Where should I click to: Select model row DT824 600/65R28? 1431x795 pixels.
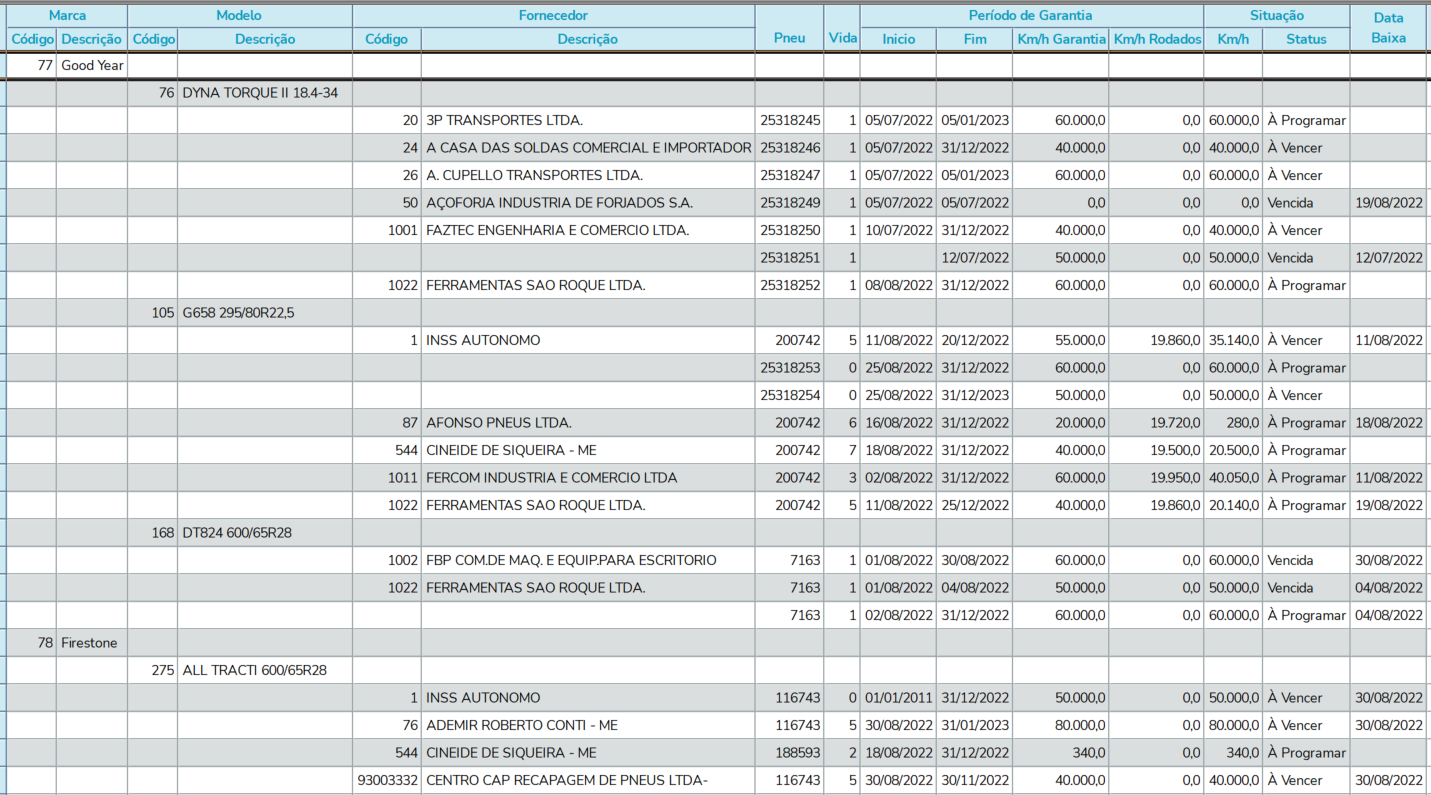pyautogui.click(x=715, y=533)
